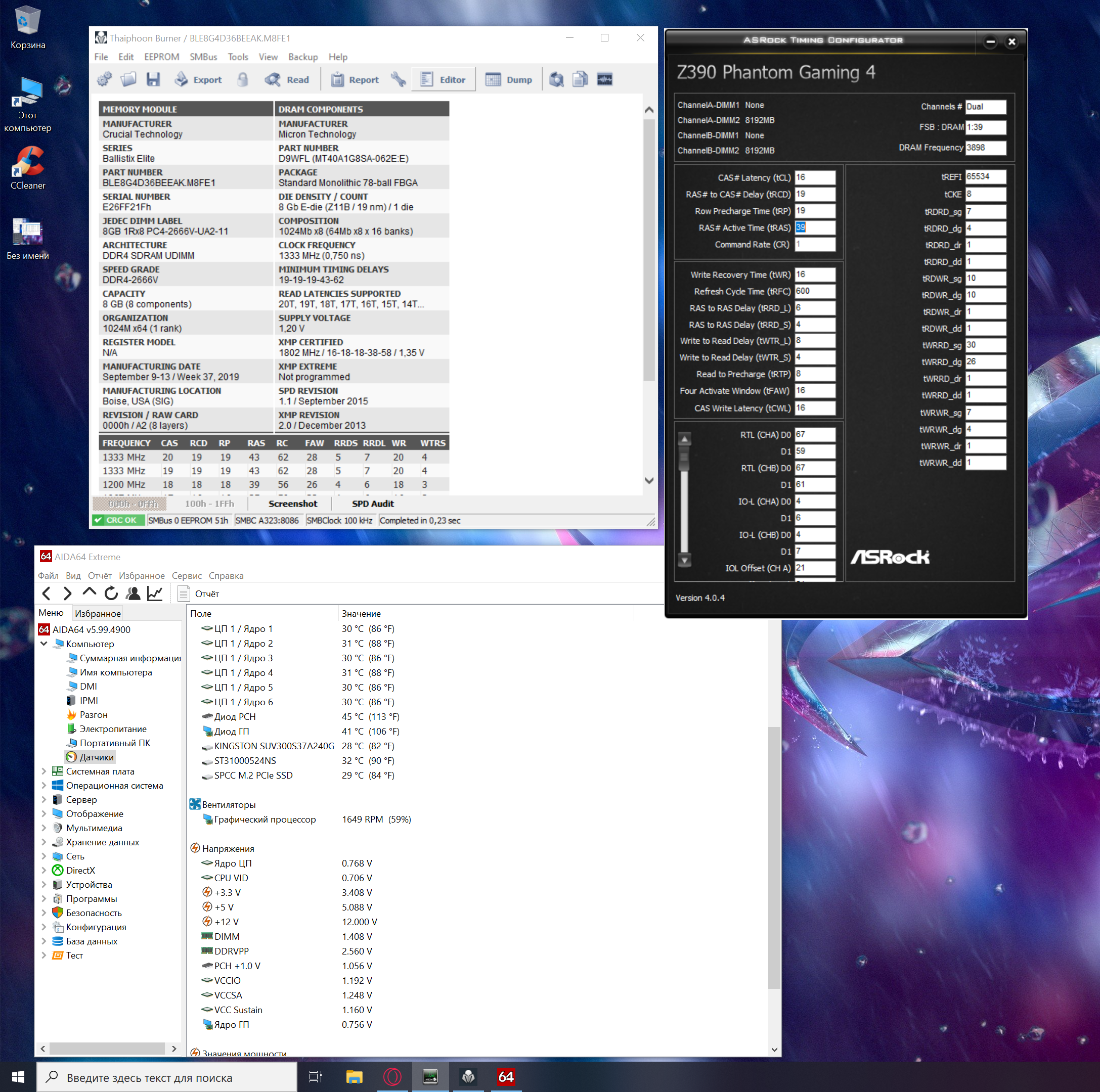Open the EEPROM menu in Thaiphoon Burner
Screen dimensions: 1100x1092
click(x=161, y=57)
